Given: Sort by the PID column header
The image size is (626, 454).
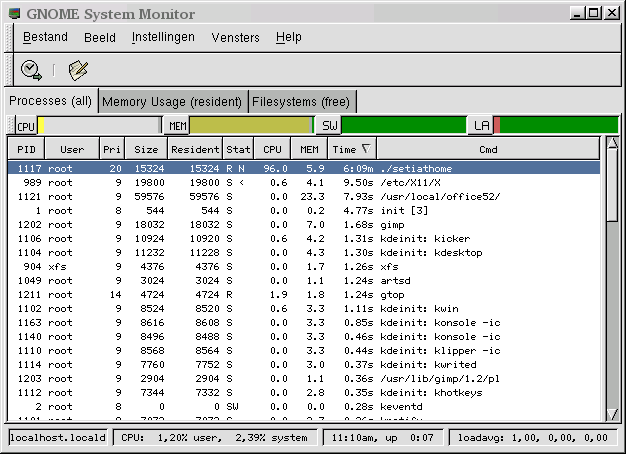Looking at the screenshot, I should click(26, 149).
